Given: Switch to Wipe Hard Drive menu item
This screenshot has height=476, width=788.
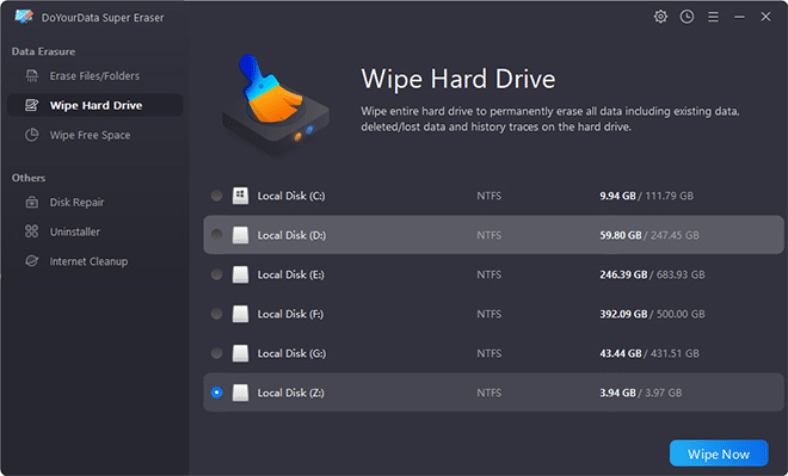Looking at the screenshot, I should click(x=95, y=105).
